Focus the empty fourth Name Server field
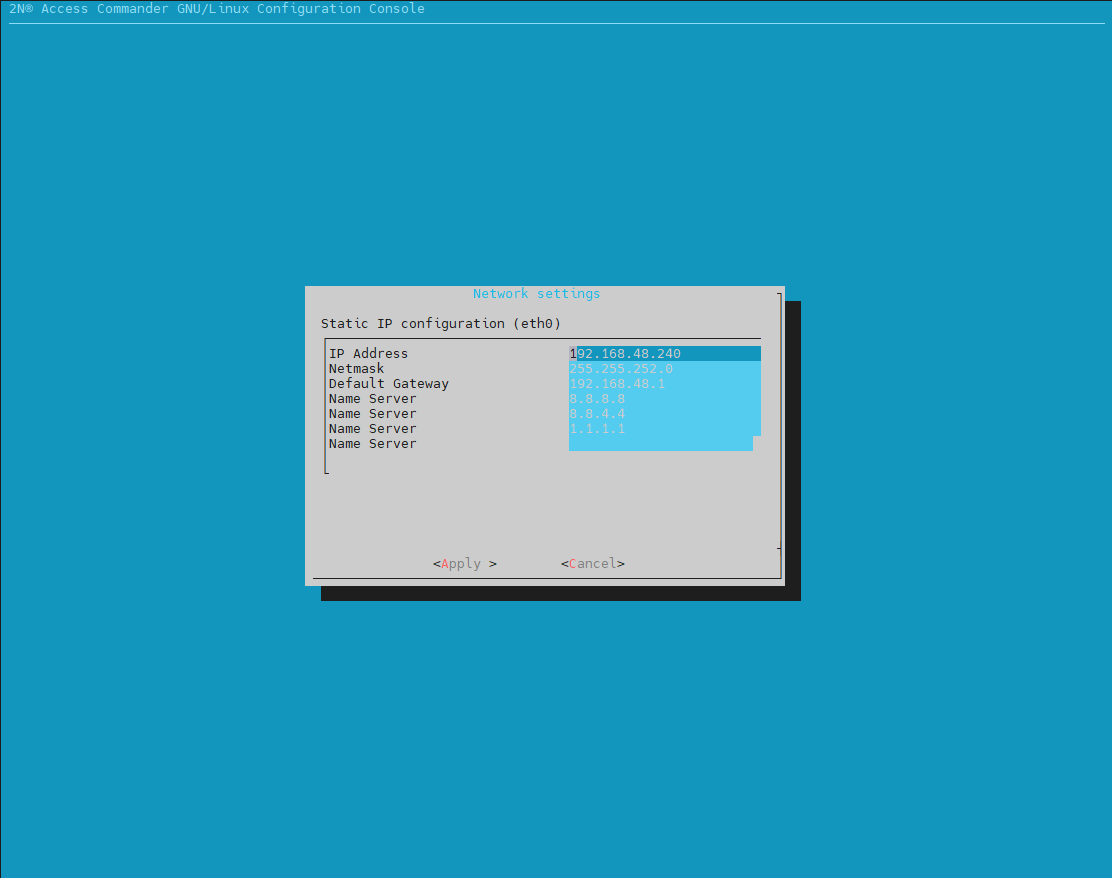 [x=660, y=443]
